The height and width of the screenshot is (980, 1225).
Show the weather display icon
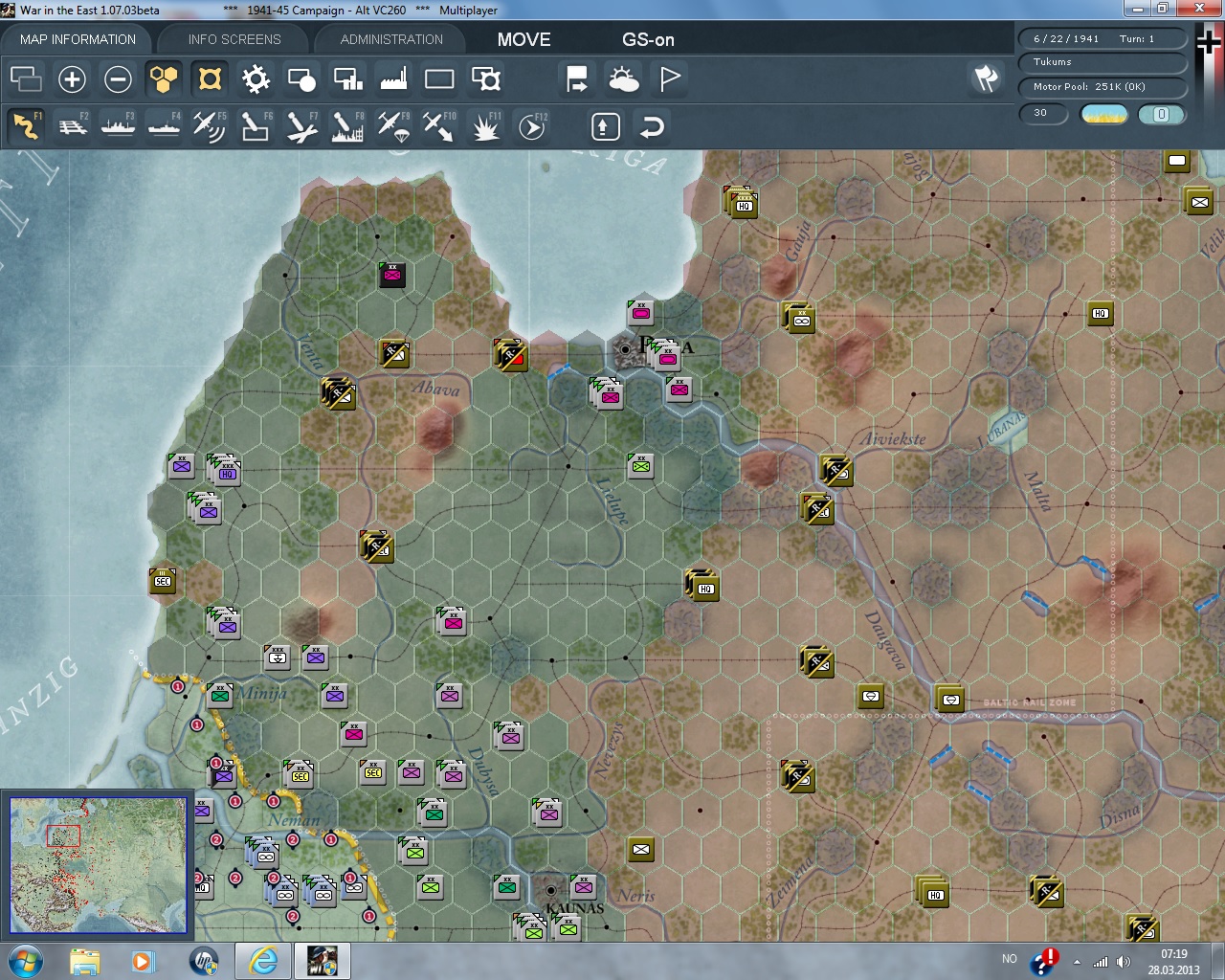(x=623, y=78)
